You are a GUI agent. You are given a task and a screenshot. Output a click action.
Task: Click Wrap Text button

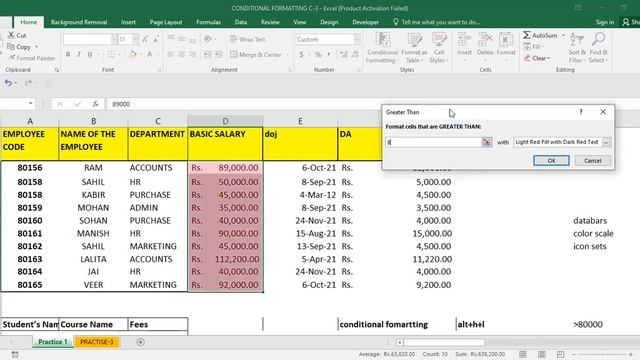pyautogui.click(x=248, y=39)
